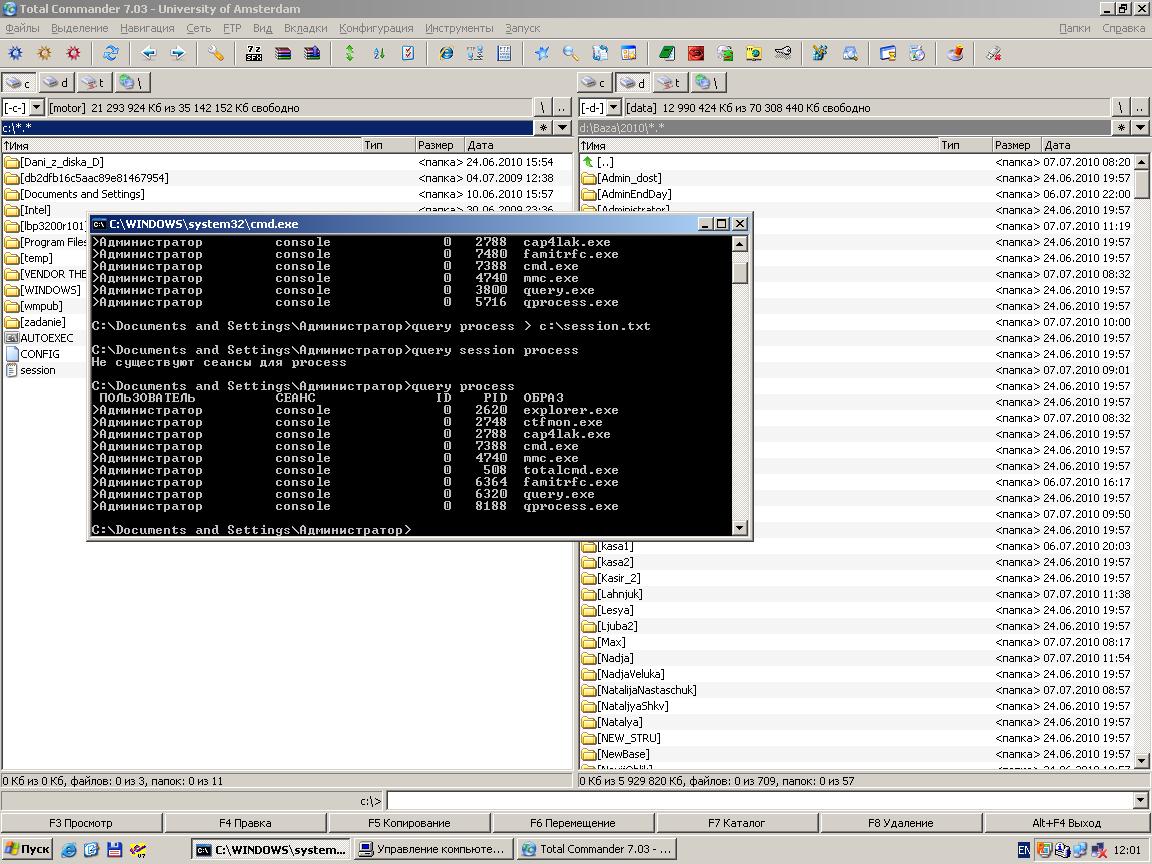This screenshot has width=1152, height=864.
Task: Click the EN language indicator in tray
Action: [x=1023, y=850]
